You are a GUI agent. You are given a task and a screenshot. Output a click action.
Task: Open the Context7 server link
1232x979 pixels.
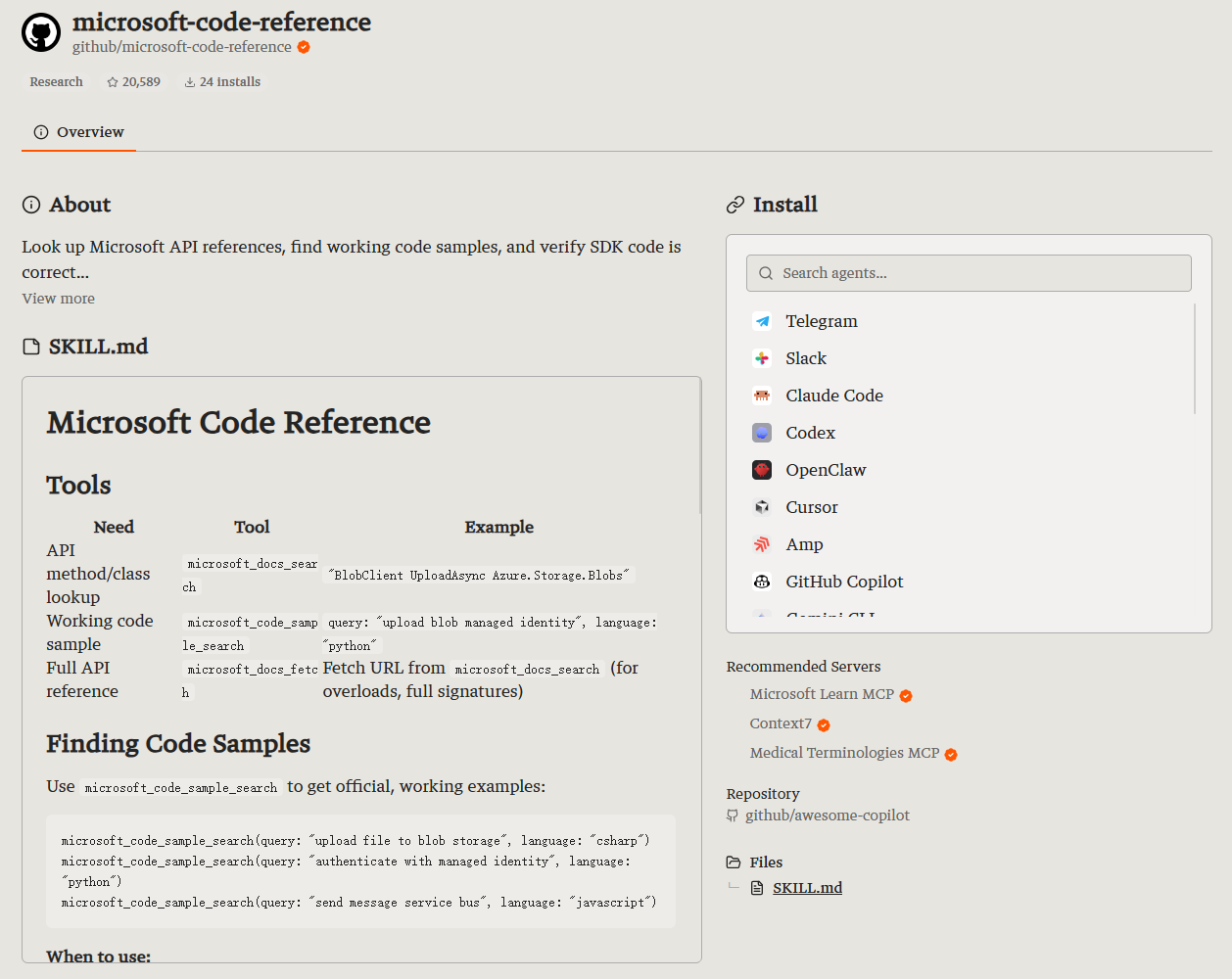tap(781, 723)
